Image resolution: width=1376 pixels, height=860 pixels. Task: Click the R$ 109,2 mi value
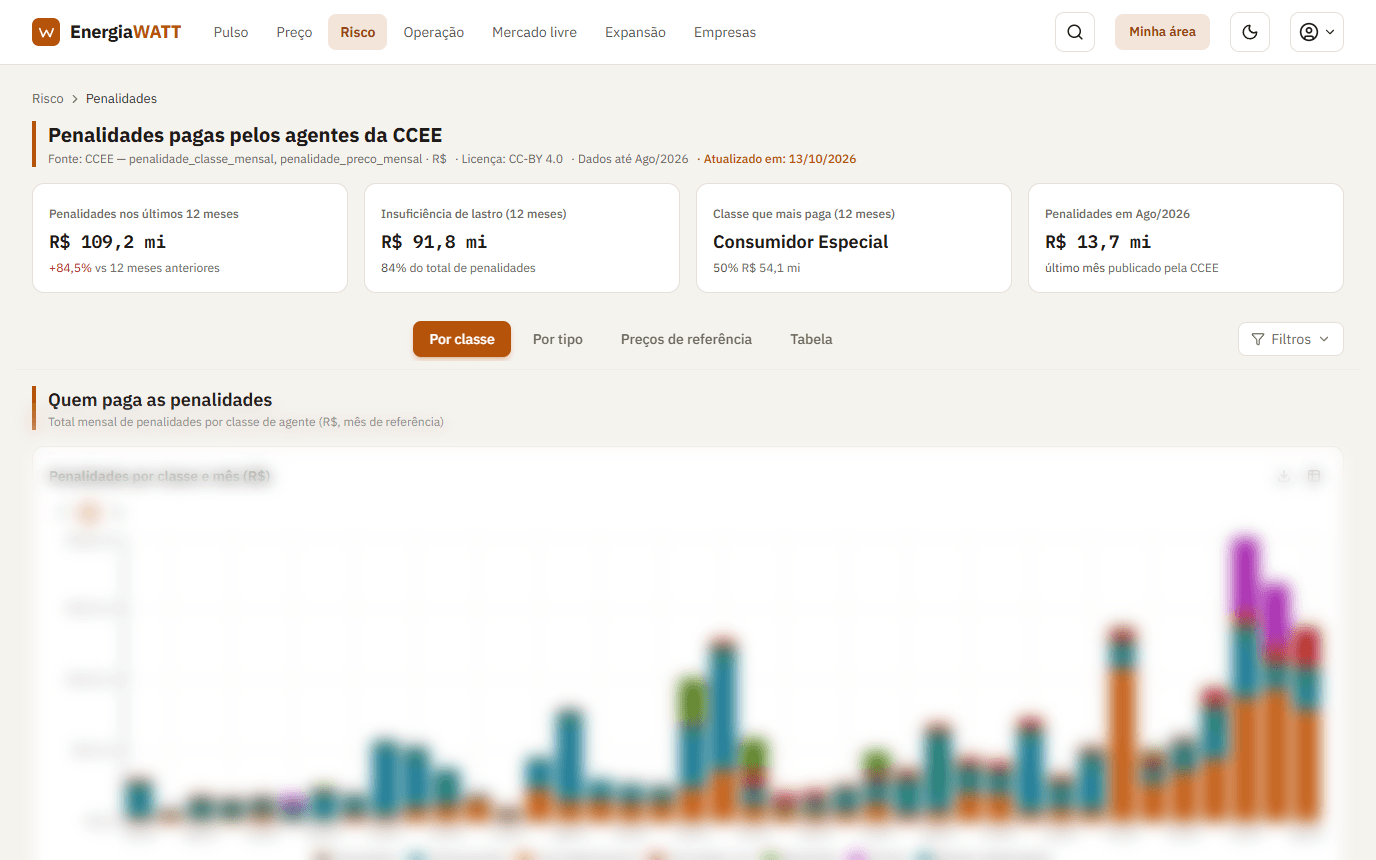click(x=107, y=242)
